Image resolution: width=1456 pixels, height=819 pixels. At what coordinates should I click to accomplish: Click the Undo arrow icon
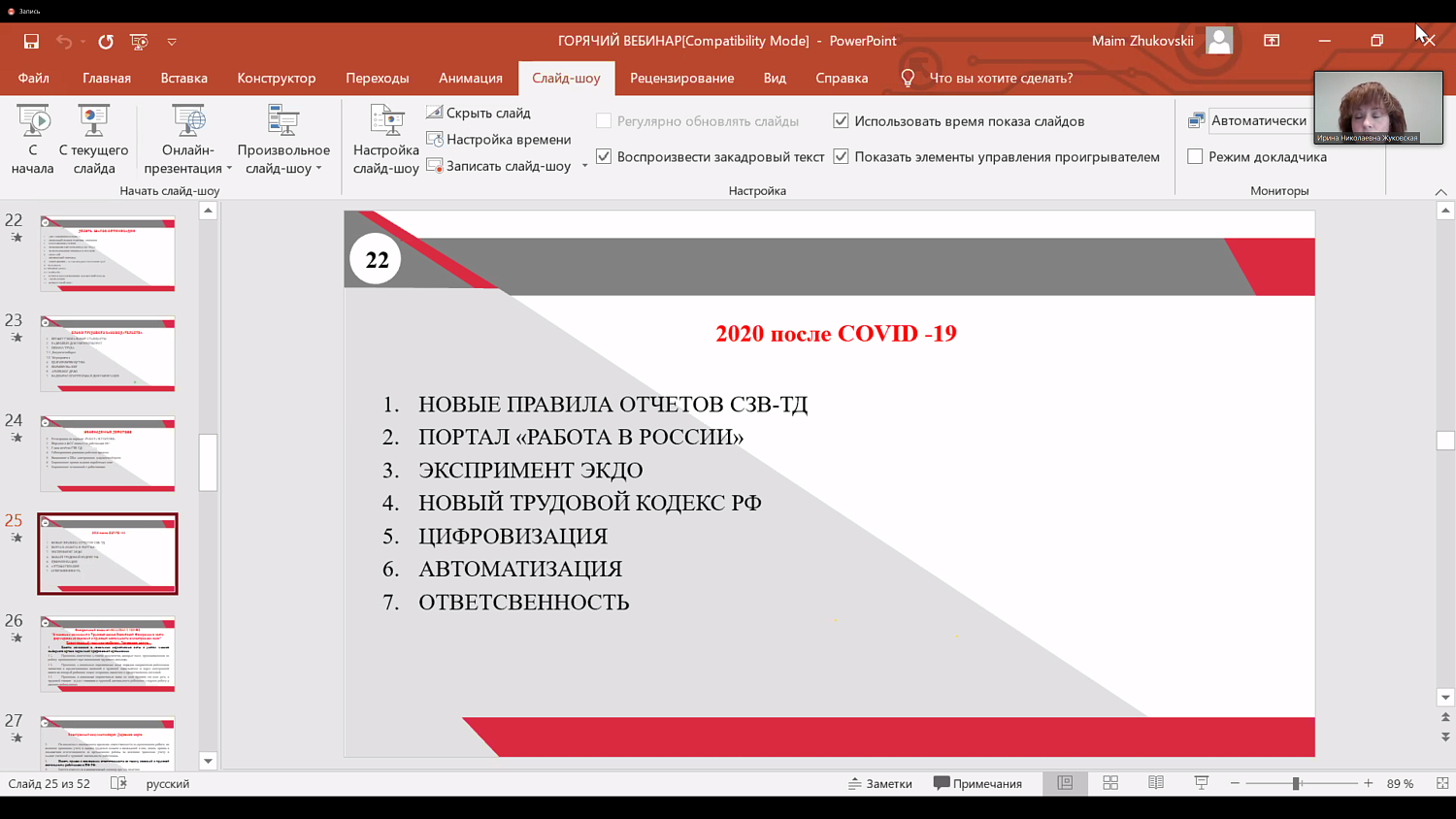pos(64,41)
